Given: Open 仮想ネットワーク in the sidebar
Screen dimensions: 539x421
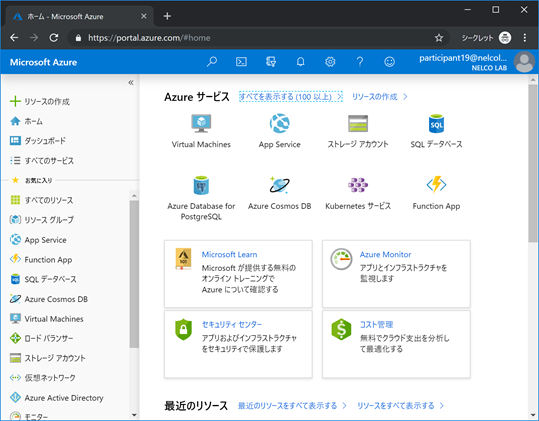Looking at the screenshot, I should tap(43, 378).
